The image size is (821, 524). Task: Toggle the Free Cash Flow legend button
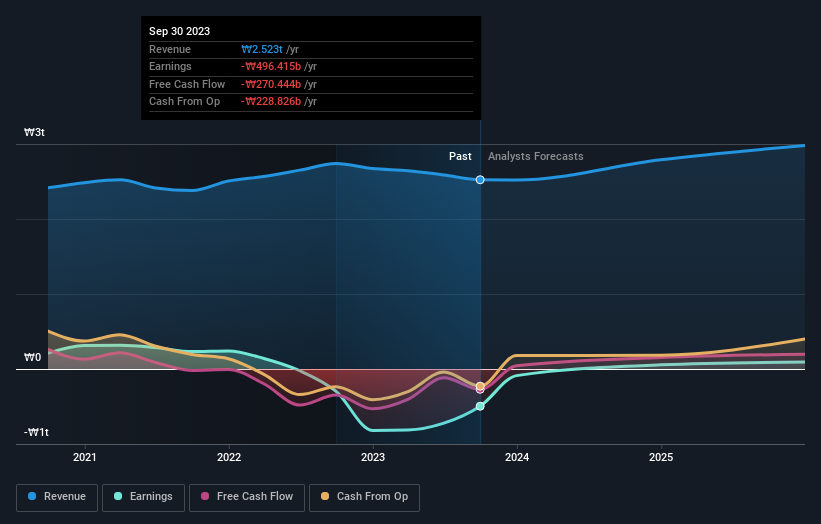[x=247, y=497]
